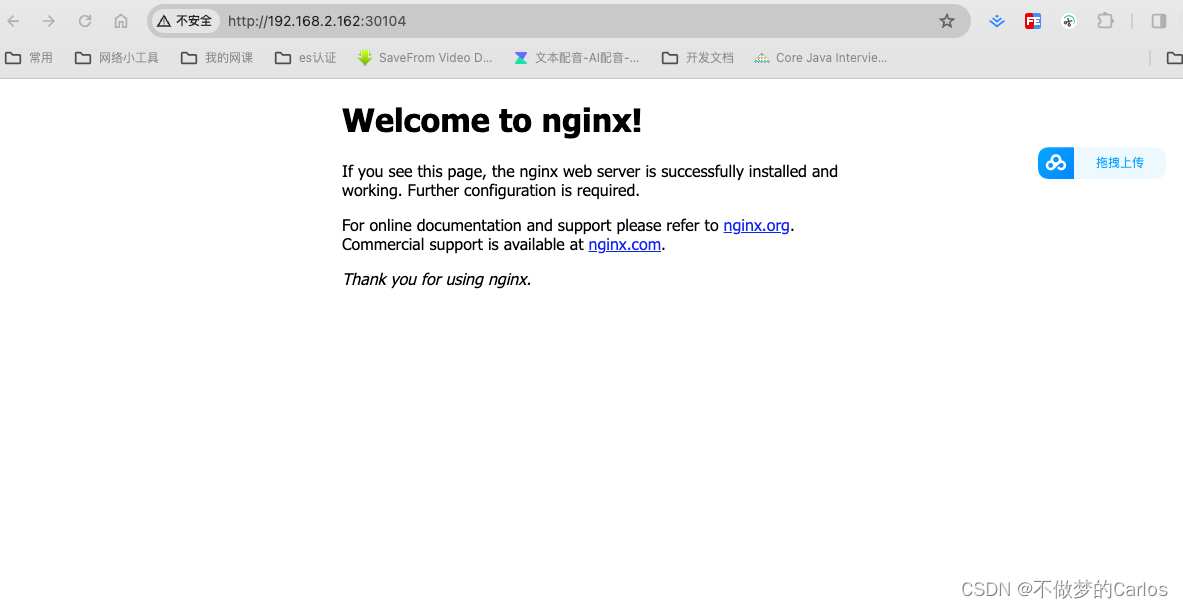1183x609 pixels.
Task: Open the Core Java Intervie... bookmark
Action: coord(821,58)
